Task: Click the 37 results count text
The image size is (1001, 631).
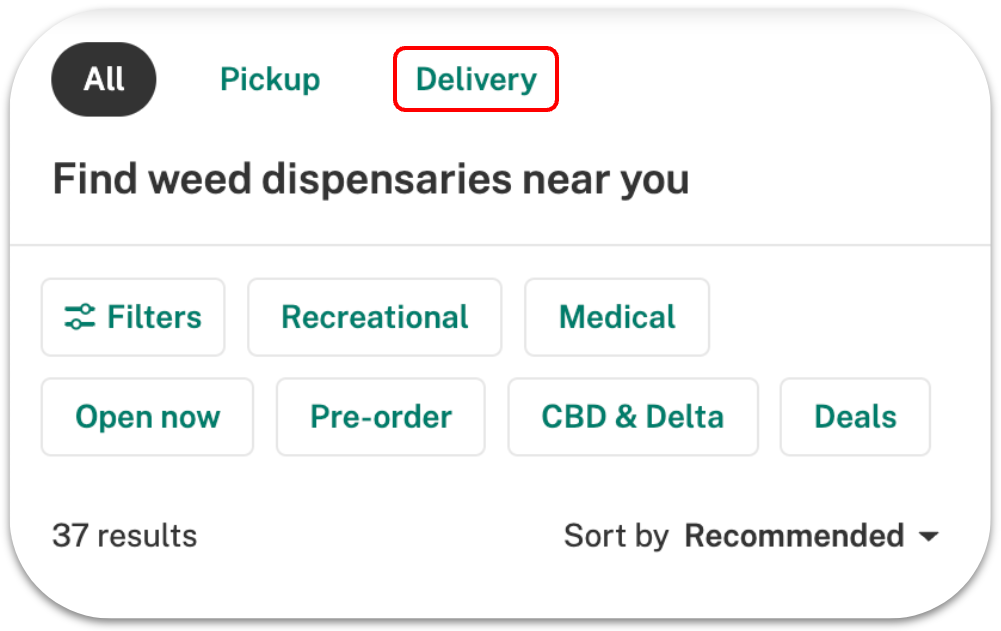Action: click(124, 535)
